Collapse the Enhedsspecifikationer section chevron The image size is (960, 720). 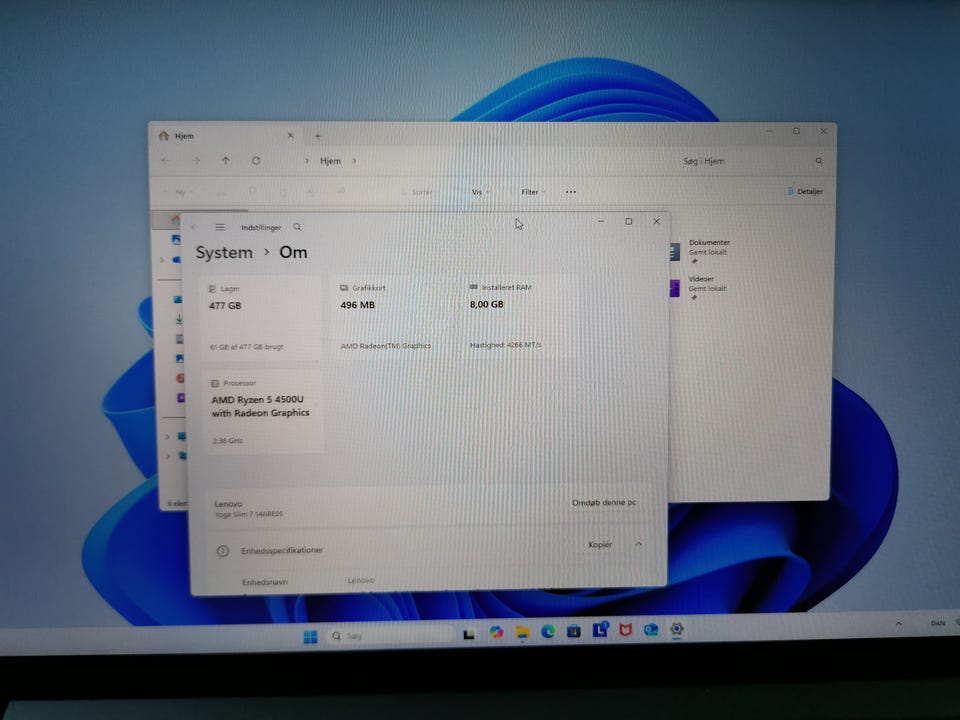click(639, 544)
